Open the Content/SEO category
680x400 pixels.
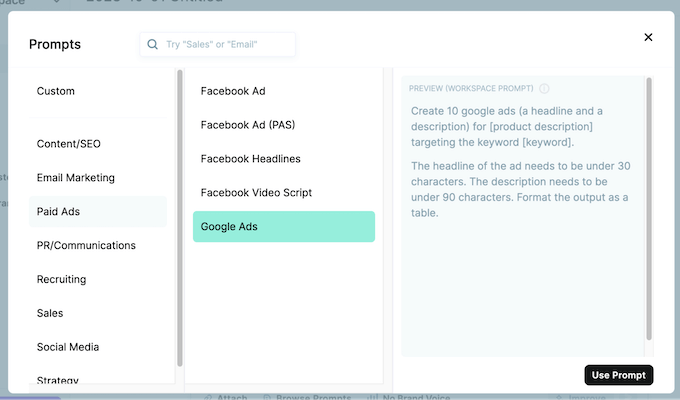[68, 144]
